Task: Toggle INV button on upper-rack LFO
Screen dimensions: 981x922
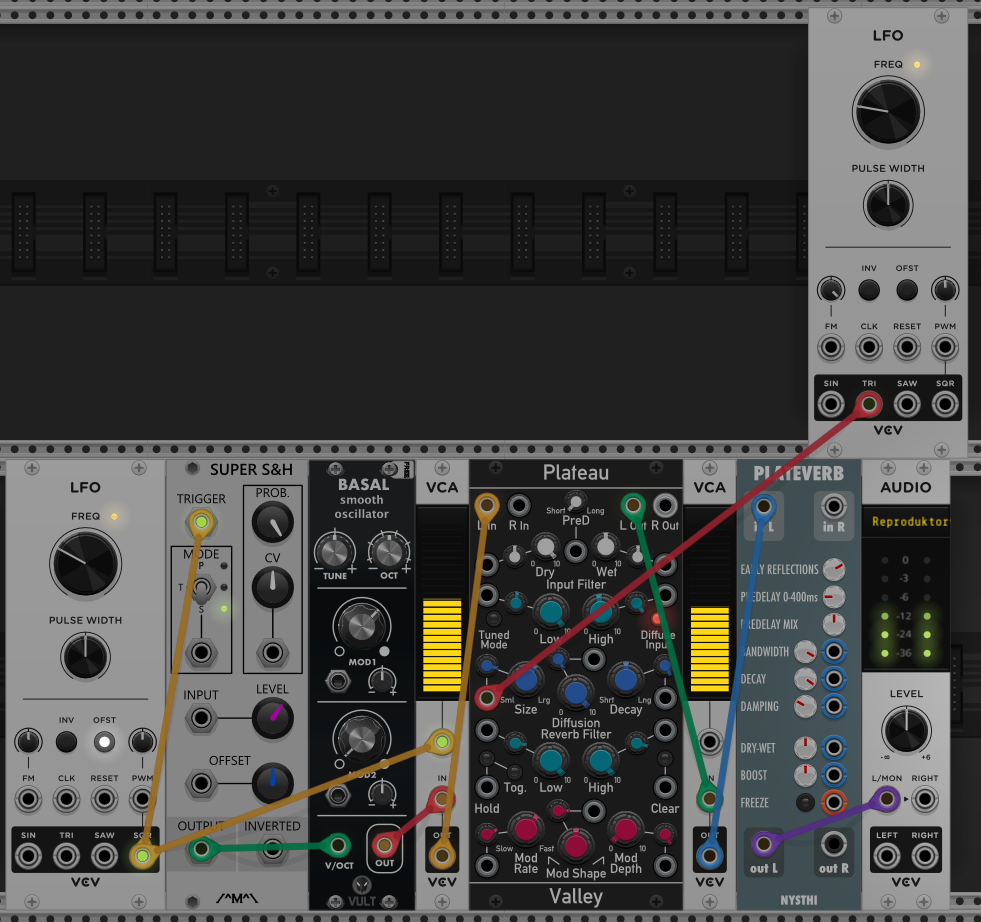Action: click(869, 290)
